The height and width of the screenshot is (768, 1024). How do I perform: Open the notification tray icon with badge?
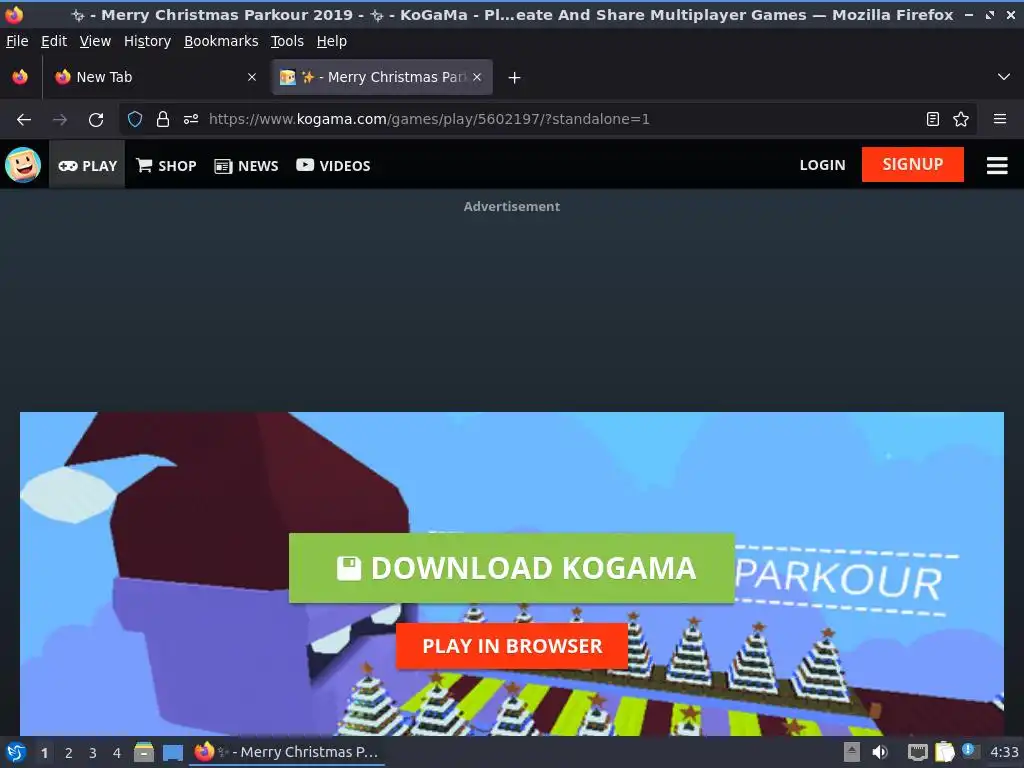970,752
